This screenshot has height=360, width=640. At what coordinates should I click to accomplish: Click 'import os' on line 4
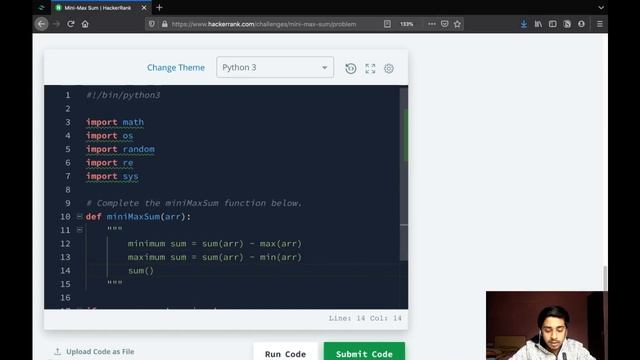[109, 136]
